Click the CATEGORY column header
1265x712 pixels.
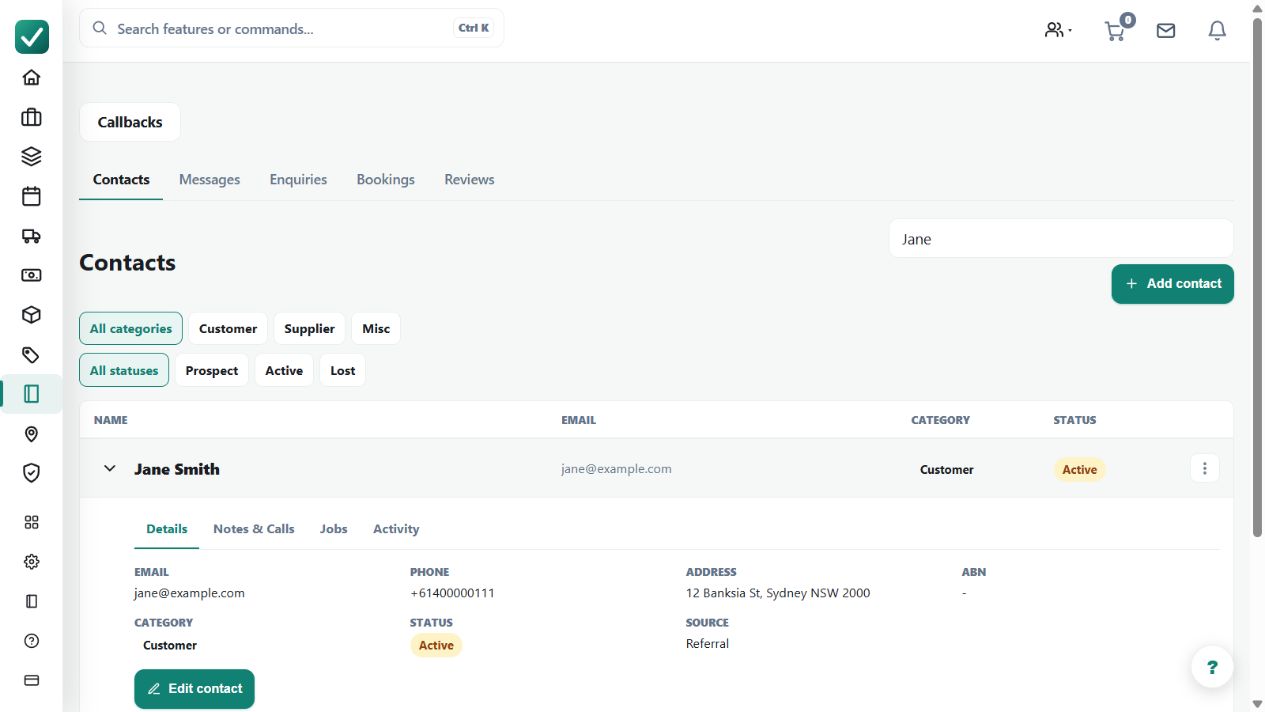(940, 420)
